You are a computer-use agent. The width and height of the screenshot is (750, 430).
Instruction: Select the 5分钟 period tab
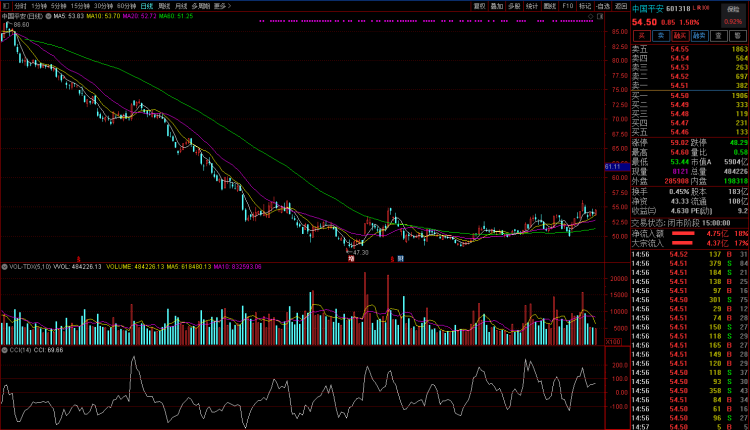(58, 5)
